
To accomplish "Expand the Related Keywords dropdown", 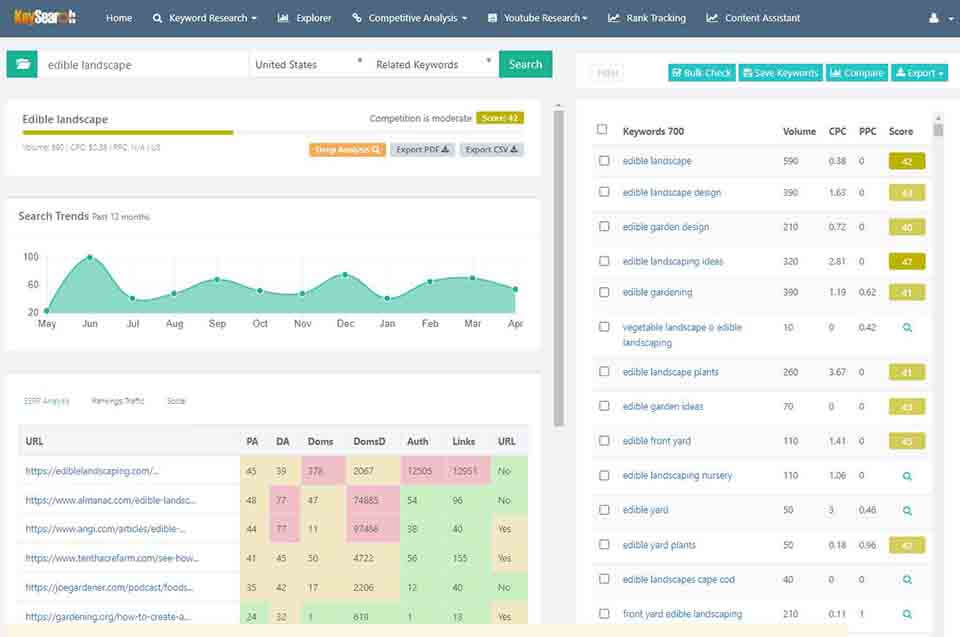I will point(433,64).
